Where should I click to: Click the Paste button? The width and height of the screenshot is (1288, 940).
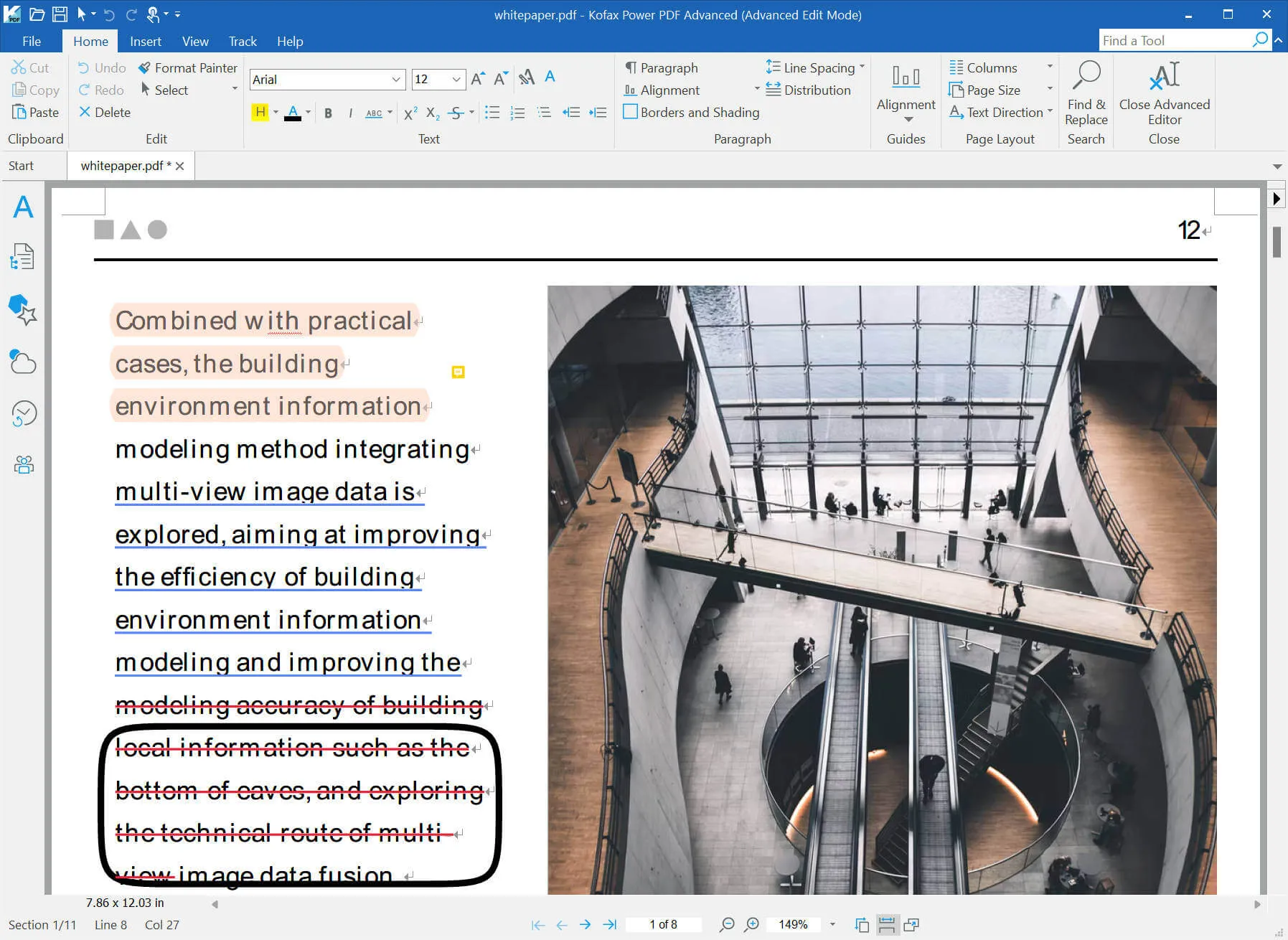pyautogui.click(x=35, y=113)
